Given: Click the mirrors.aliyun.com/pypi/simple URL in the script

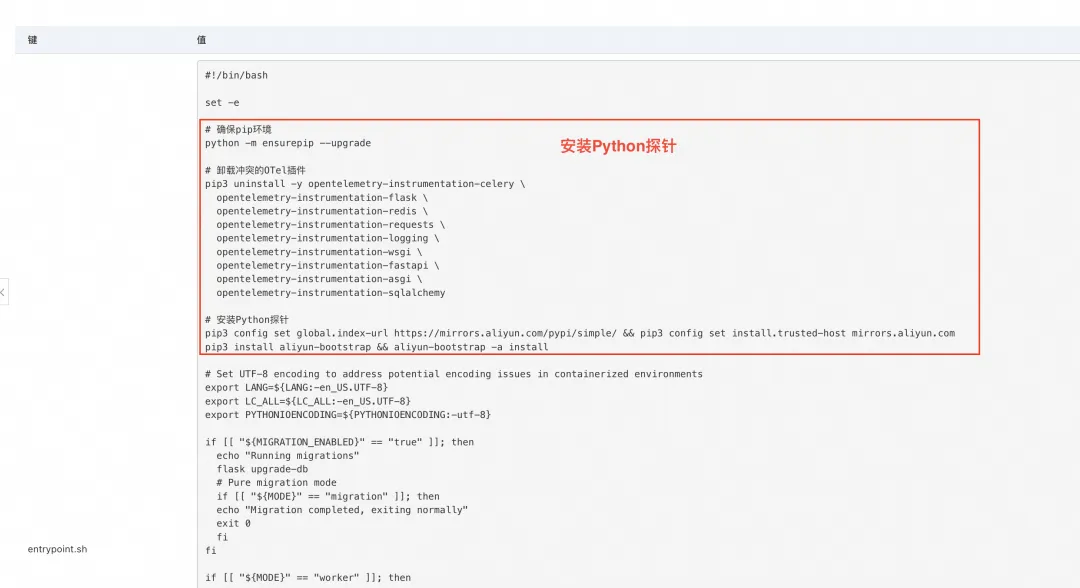Looking at the screenshot, I should pyautogui.click(x=506, y=333).
